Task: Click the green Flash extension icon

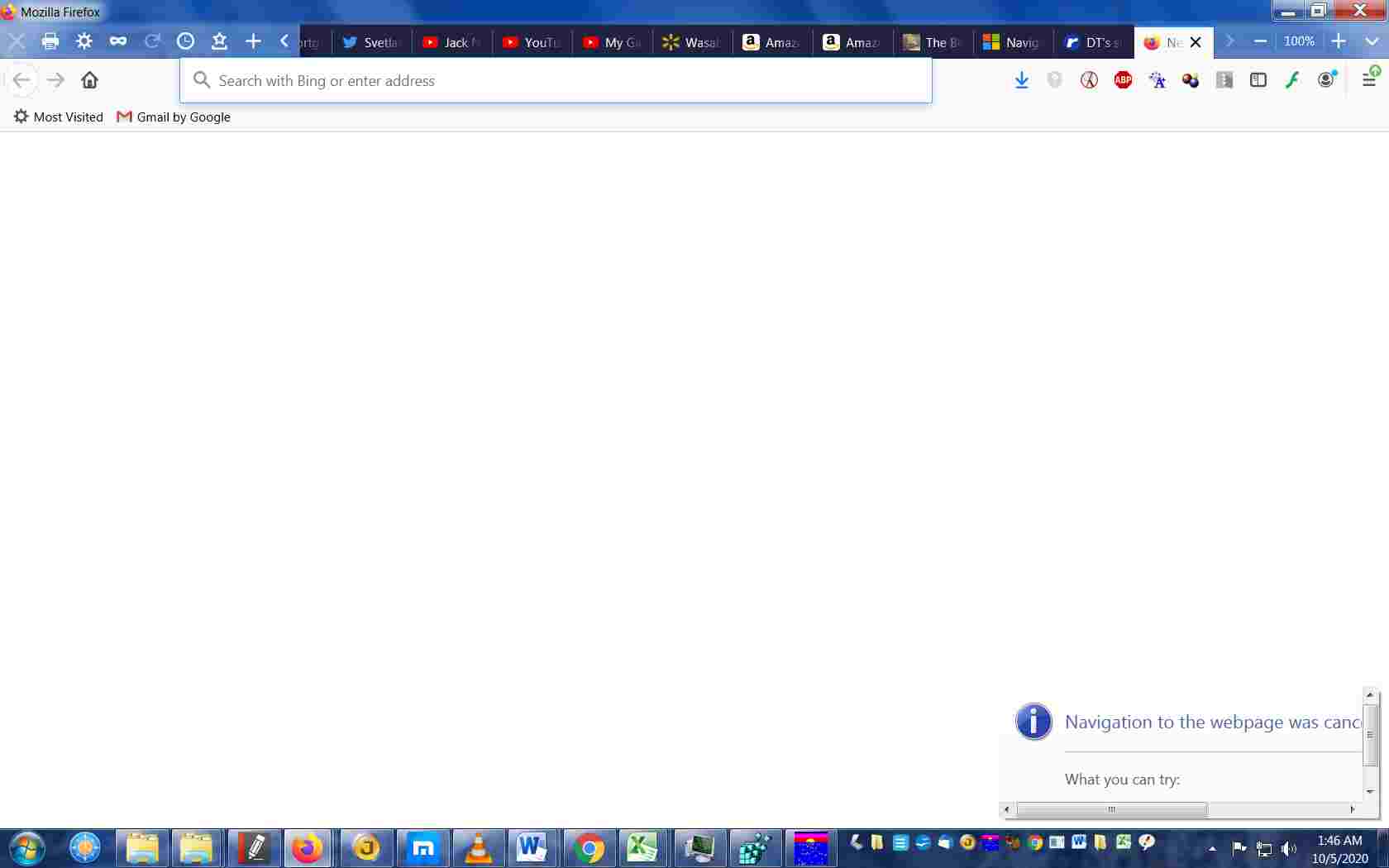Action: (1292, 80)
